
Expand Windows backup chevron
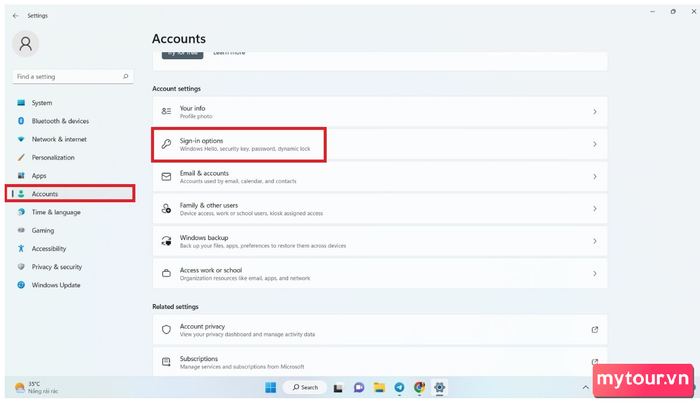(595, 241)
